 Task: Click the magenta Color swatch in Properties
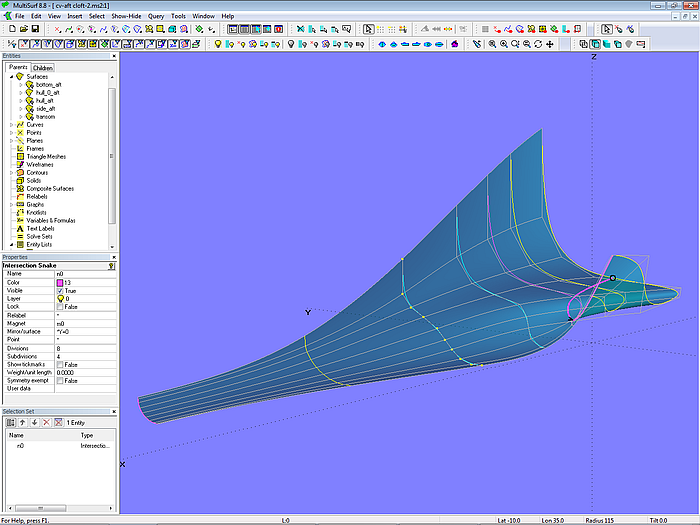(60, 282)
